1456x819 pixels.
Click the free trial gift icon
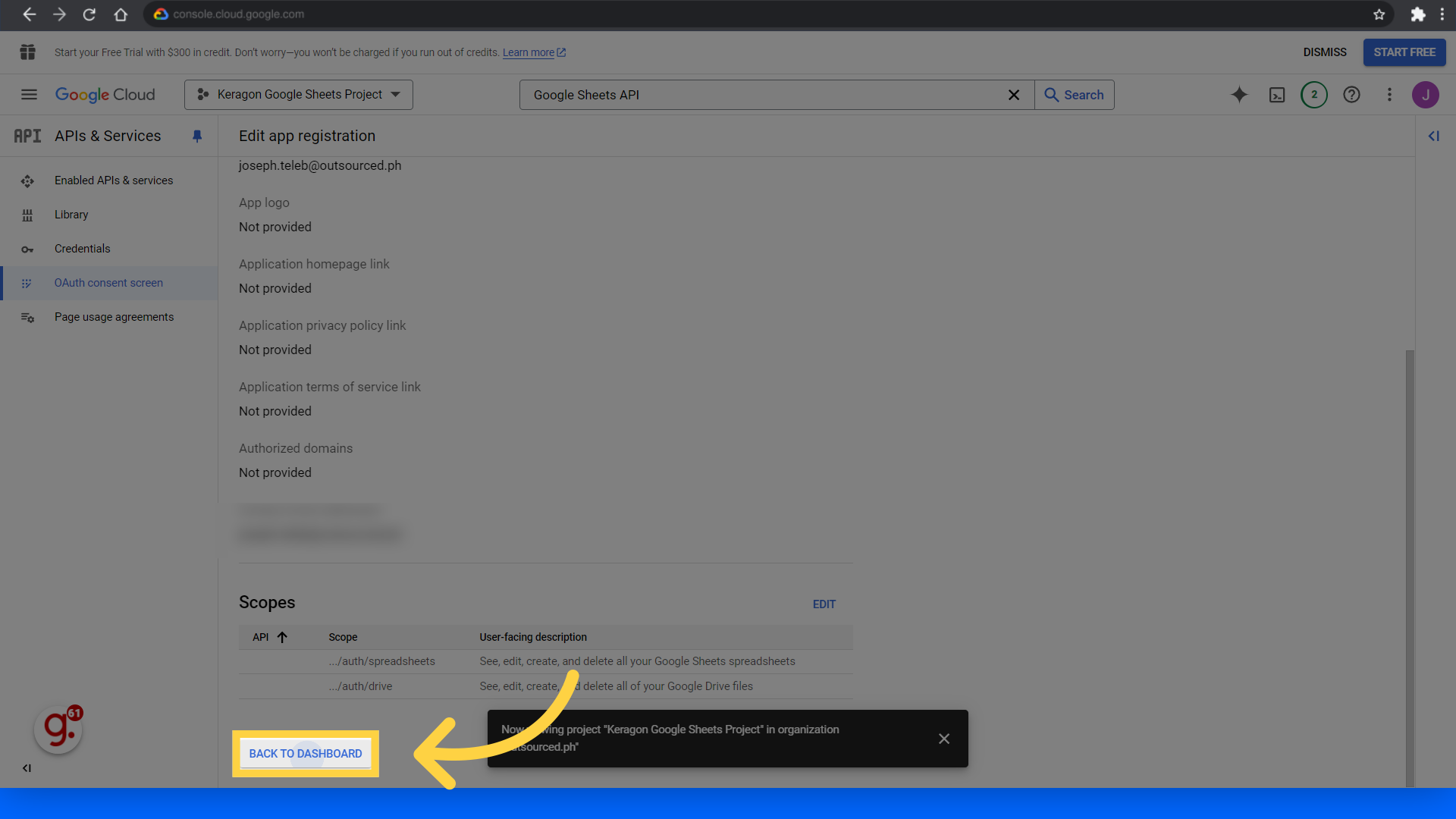tap(28, 52)
